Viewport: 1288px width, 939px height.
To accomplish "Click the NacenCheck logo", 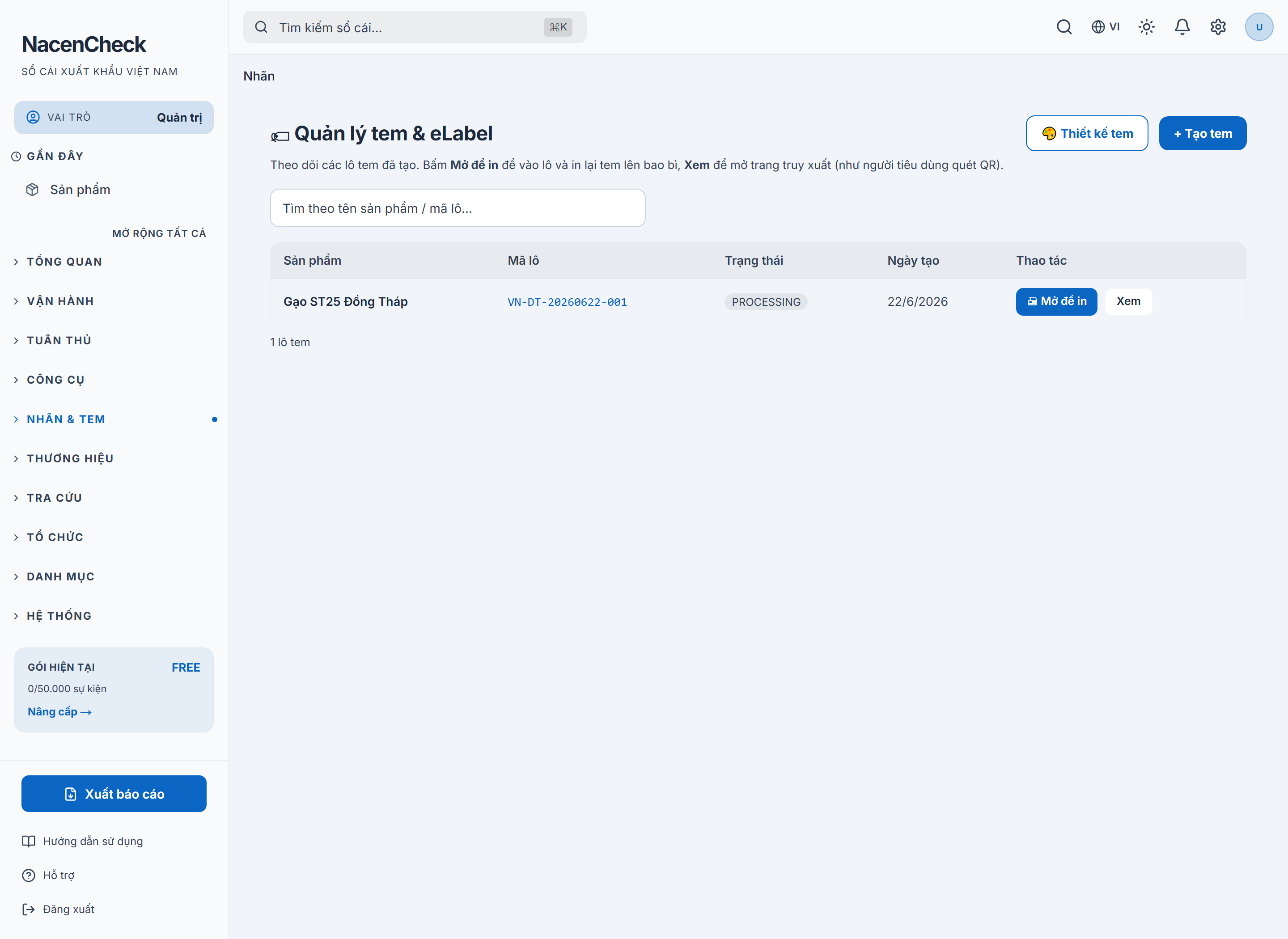I will [x=84, y=44].
